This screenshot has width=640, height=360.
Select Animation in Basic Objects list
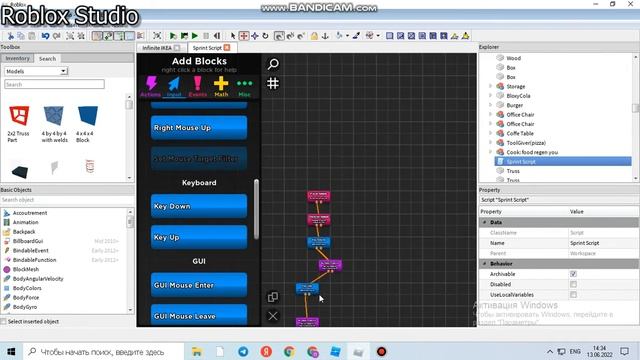click(25, 222)
